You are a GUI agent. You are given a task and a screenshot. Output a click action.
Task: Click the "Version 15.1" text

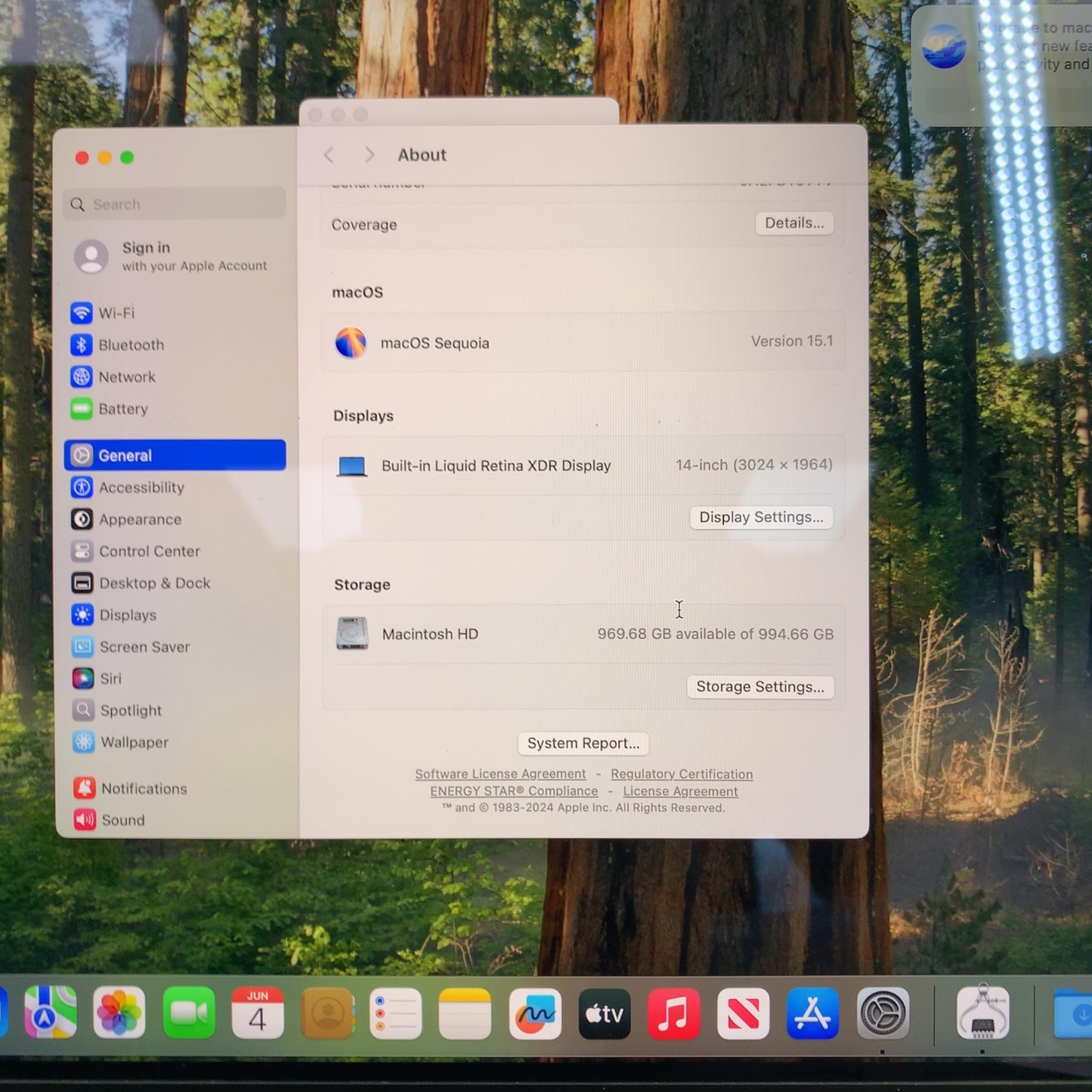[792, 342]
